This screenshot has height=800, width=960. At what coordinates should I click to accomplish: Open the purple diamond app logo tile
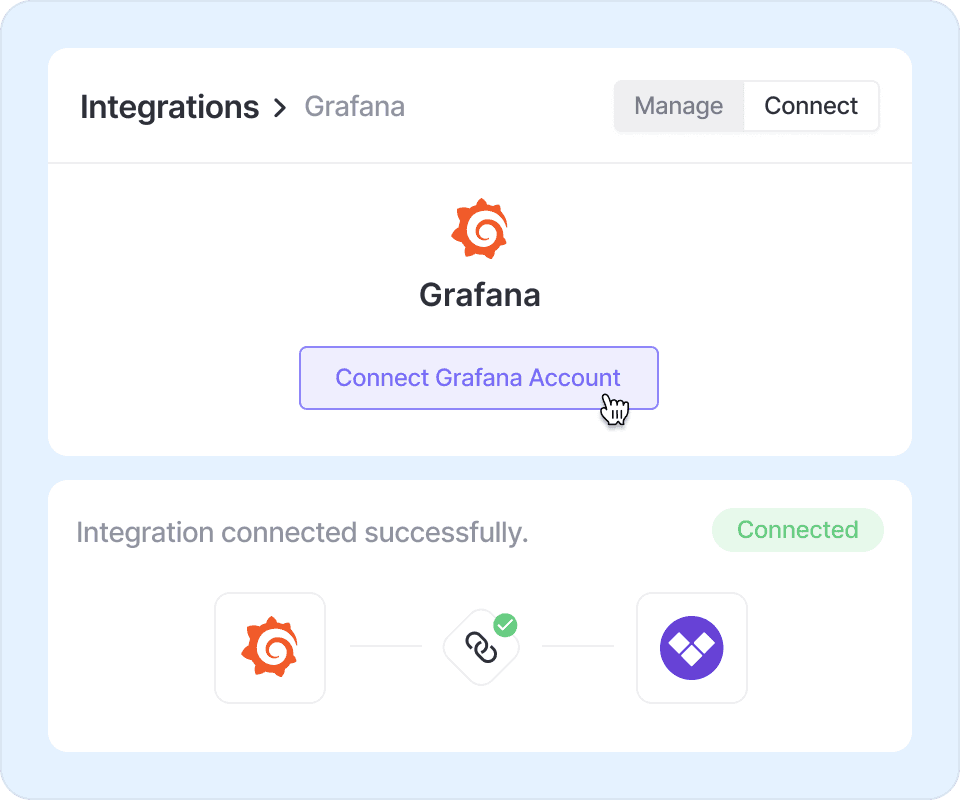tap(692, 648)
